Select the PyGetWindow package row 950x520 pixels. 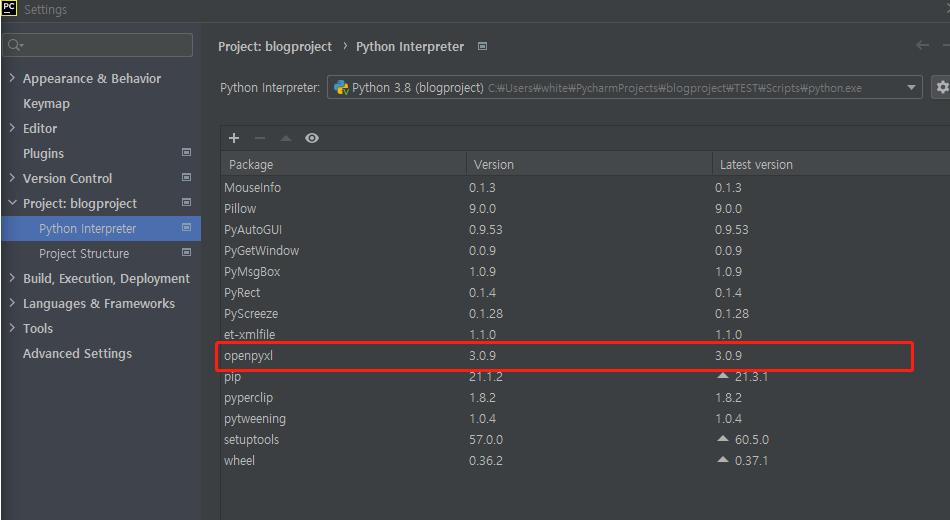click(x=585, y=250)
